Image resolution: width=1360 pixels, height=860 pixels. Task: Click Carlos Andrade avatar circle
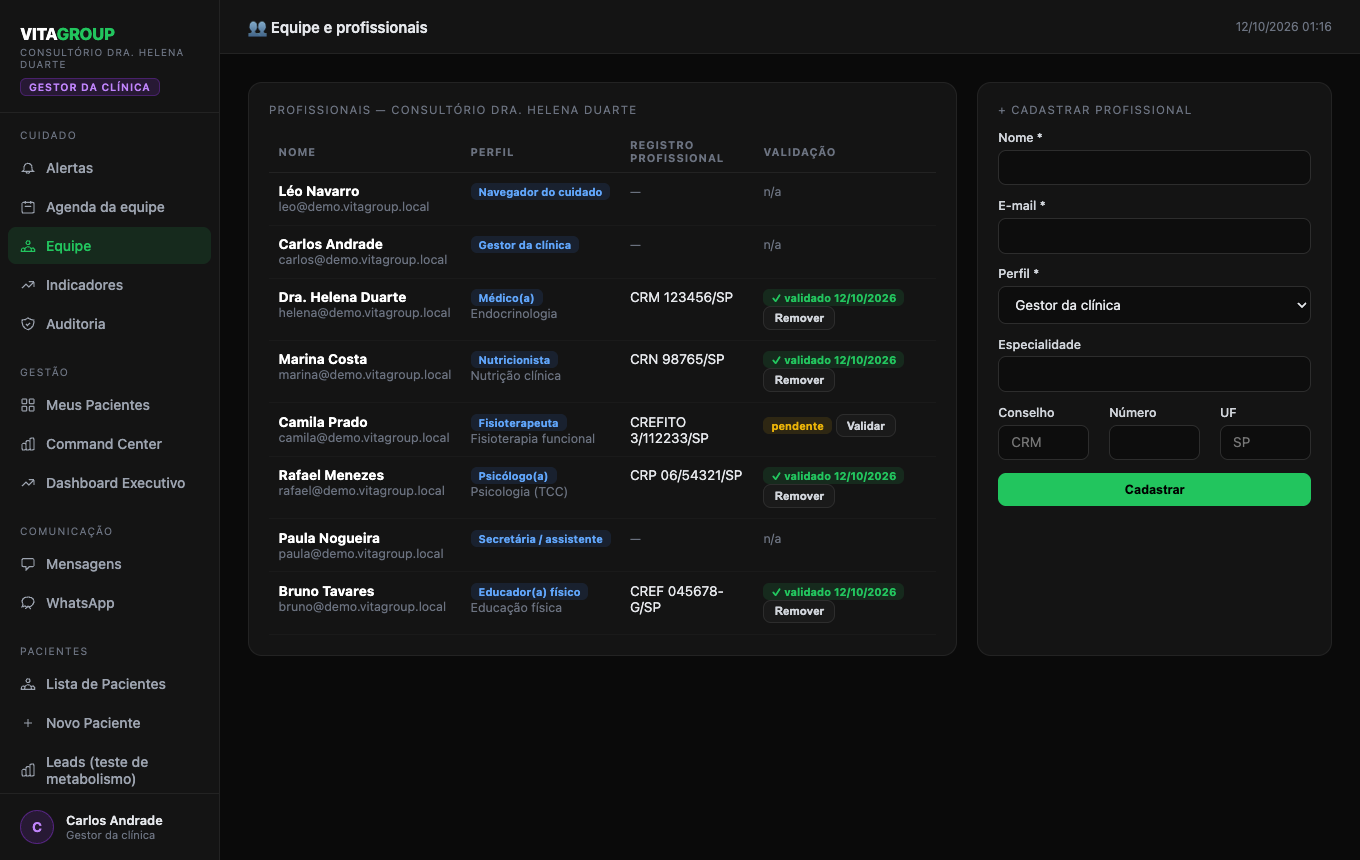coord(37,827)
